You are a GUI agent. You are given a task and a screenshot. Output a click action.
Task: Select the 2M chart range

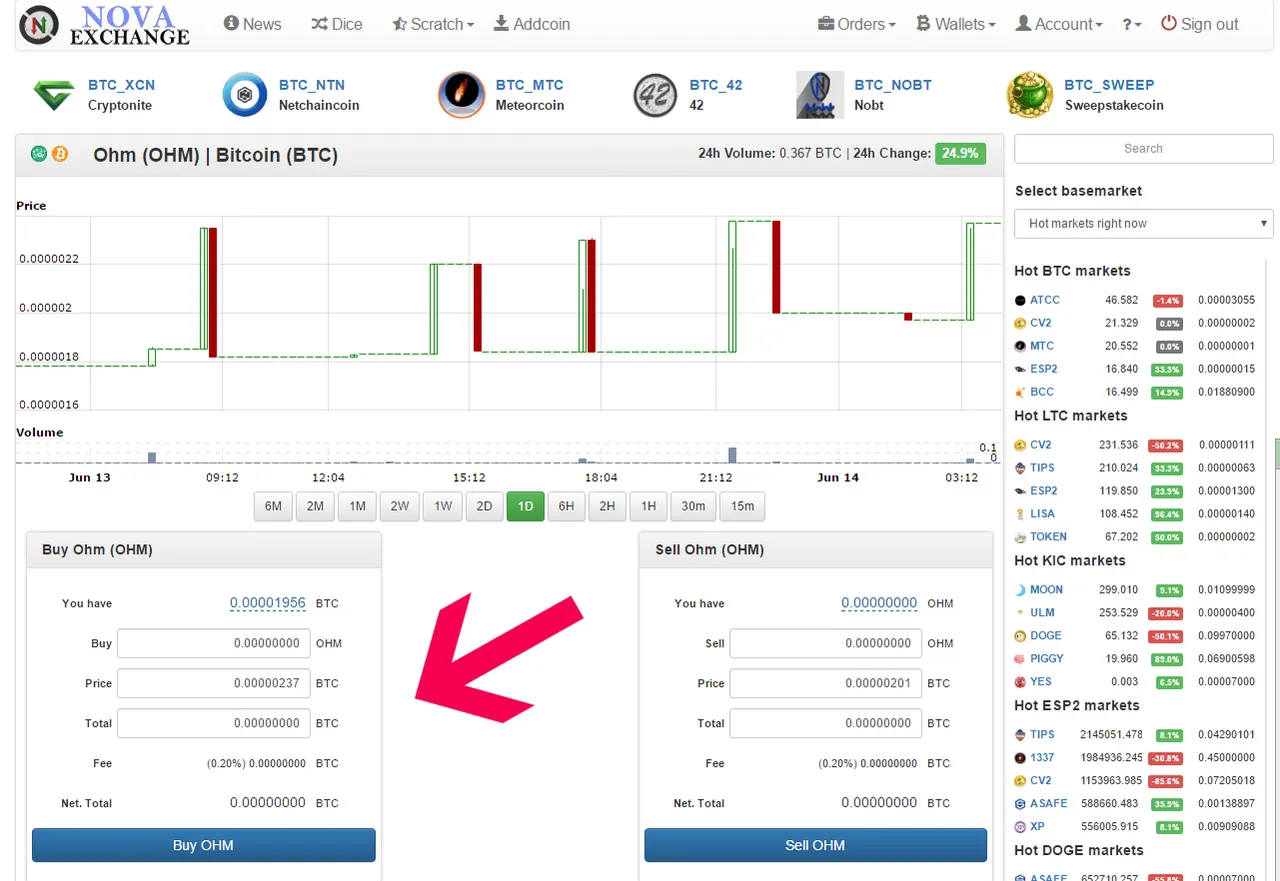[315, 506]
